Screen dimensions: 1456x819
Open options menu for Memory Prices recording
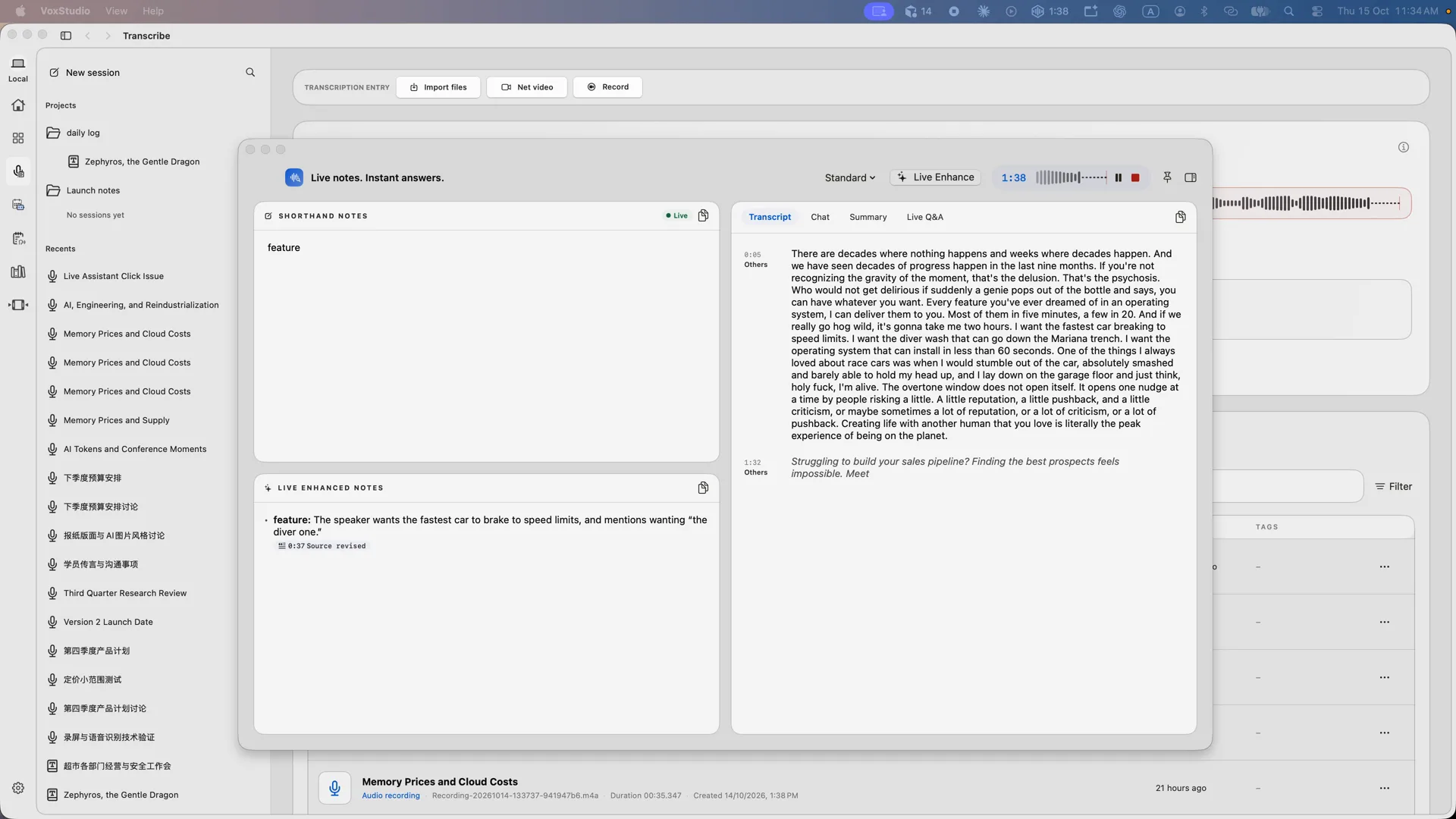pos(1385,789)
